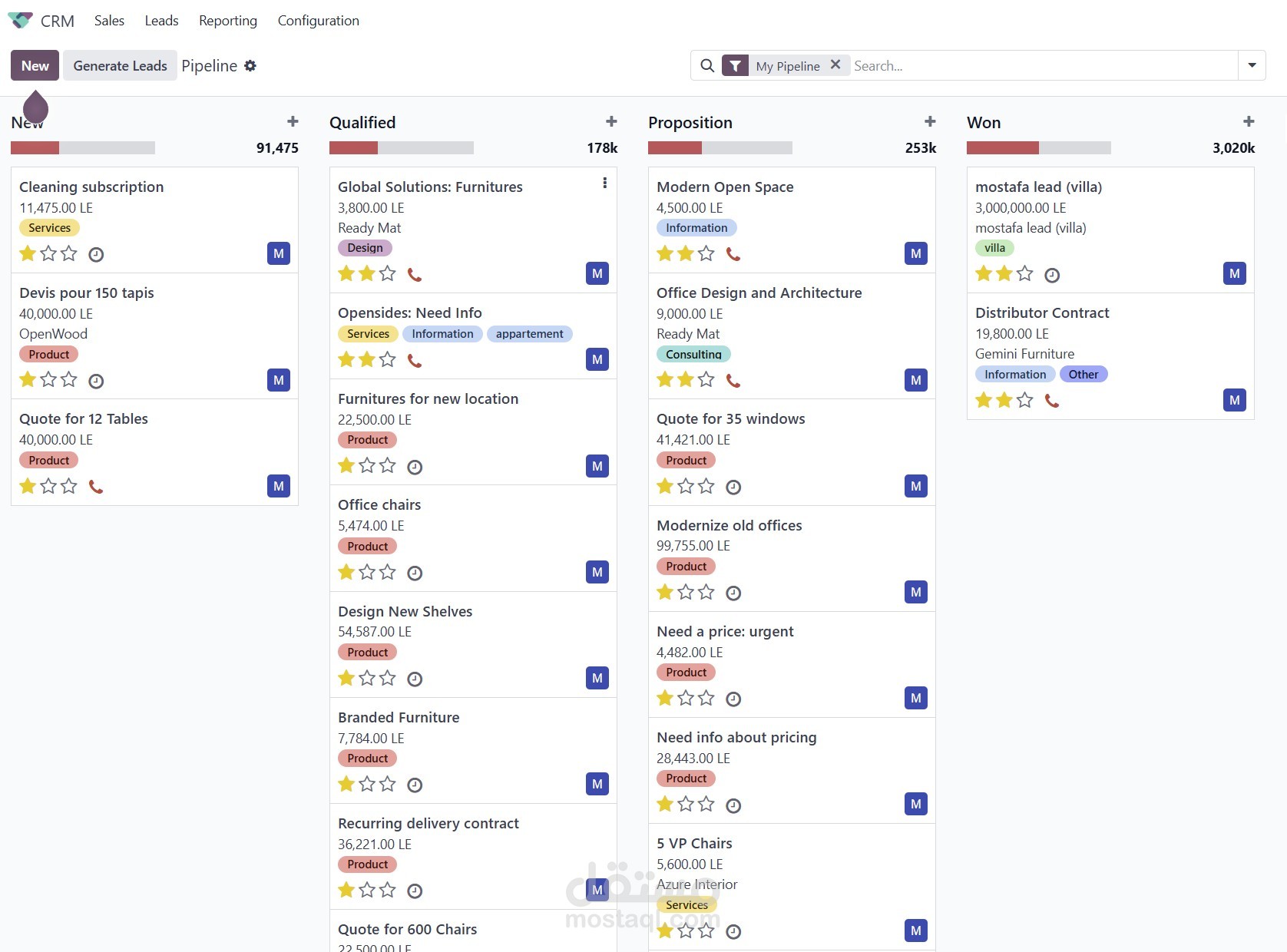Mark Devis pour 150 tapis as starred
This screenshot has height=952, width=1287.
tap(26, 380)
